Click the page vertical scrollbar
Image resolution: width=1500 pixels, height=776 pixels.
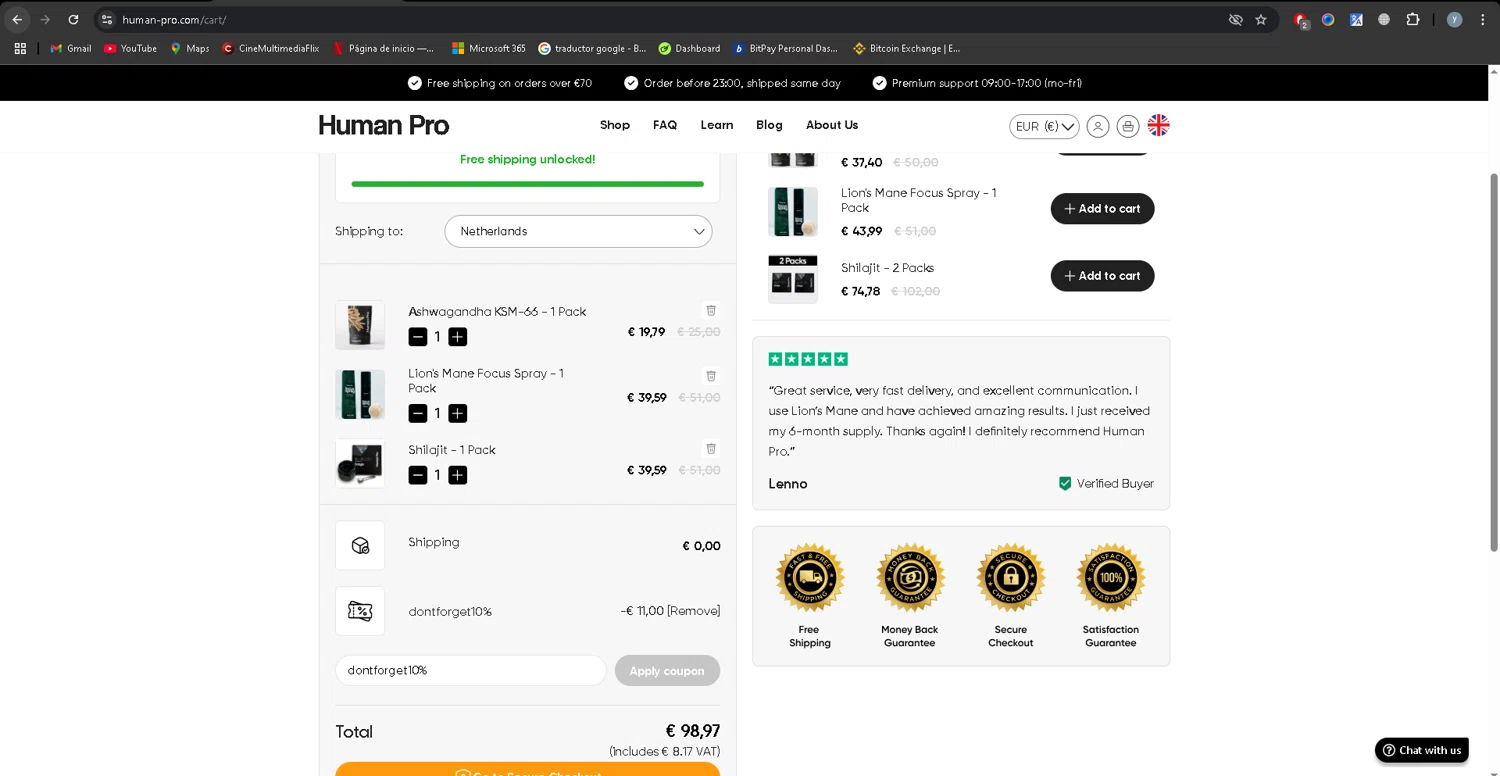point(1494,362)
